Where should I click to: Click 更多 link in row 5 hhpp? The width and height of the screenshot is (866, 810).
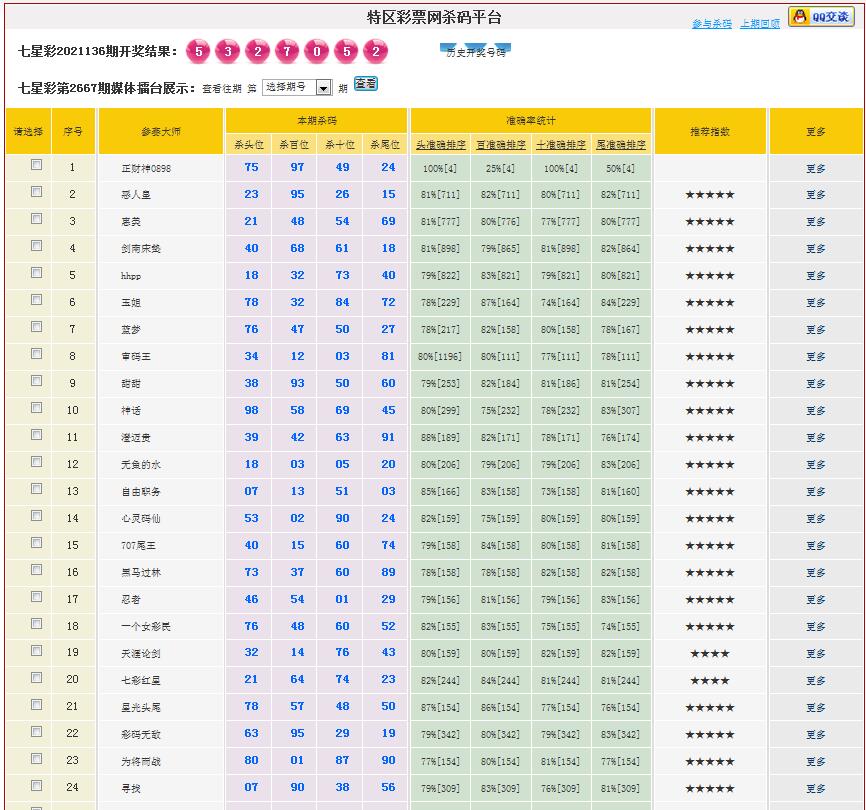tap(816, 276)
